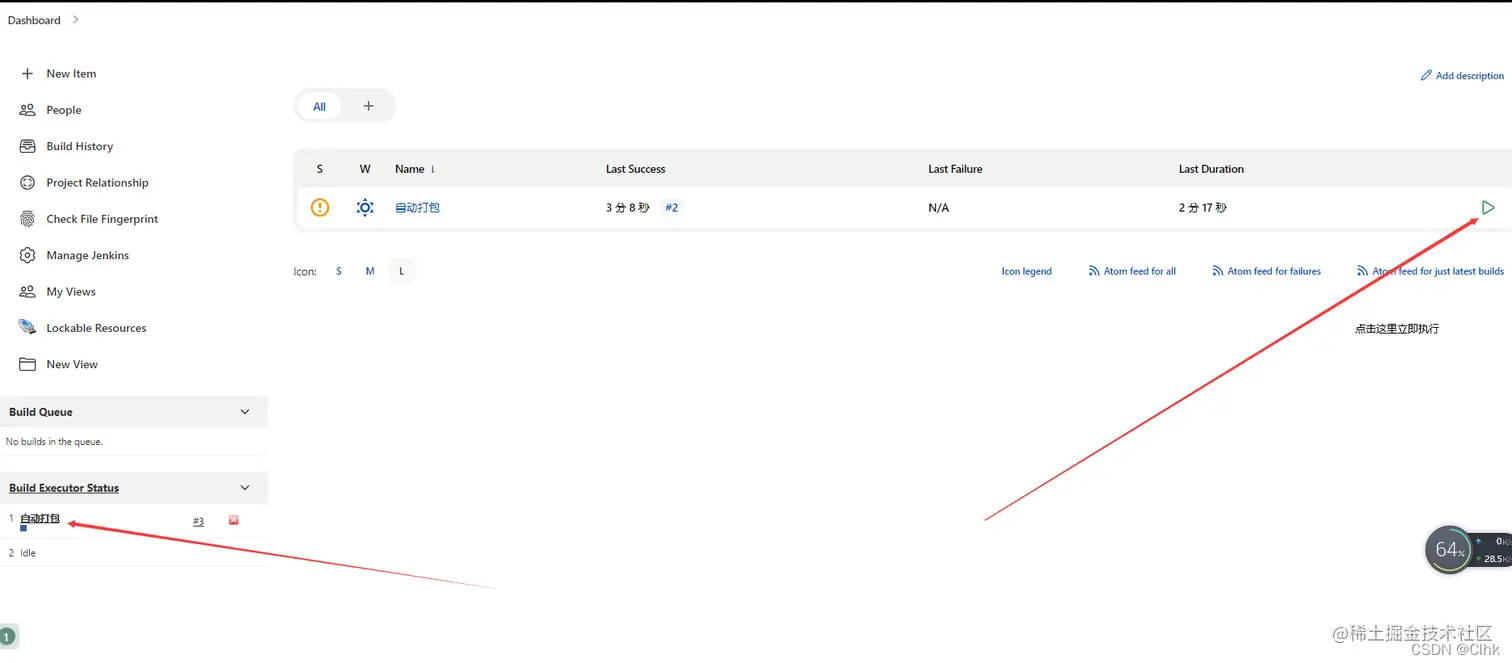Click the '2 分 17 秒' duration cell

[1203, 208]
